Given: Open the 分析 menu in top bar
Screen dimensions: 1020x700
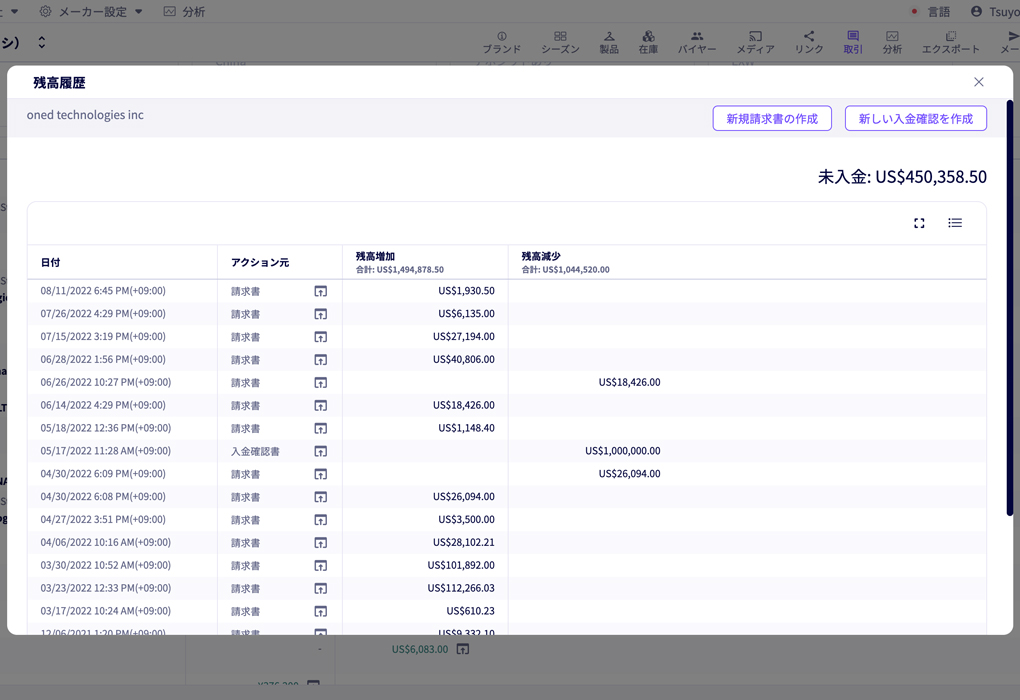Looking at the screenshot, I should tap(184, 12).
